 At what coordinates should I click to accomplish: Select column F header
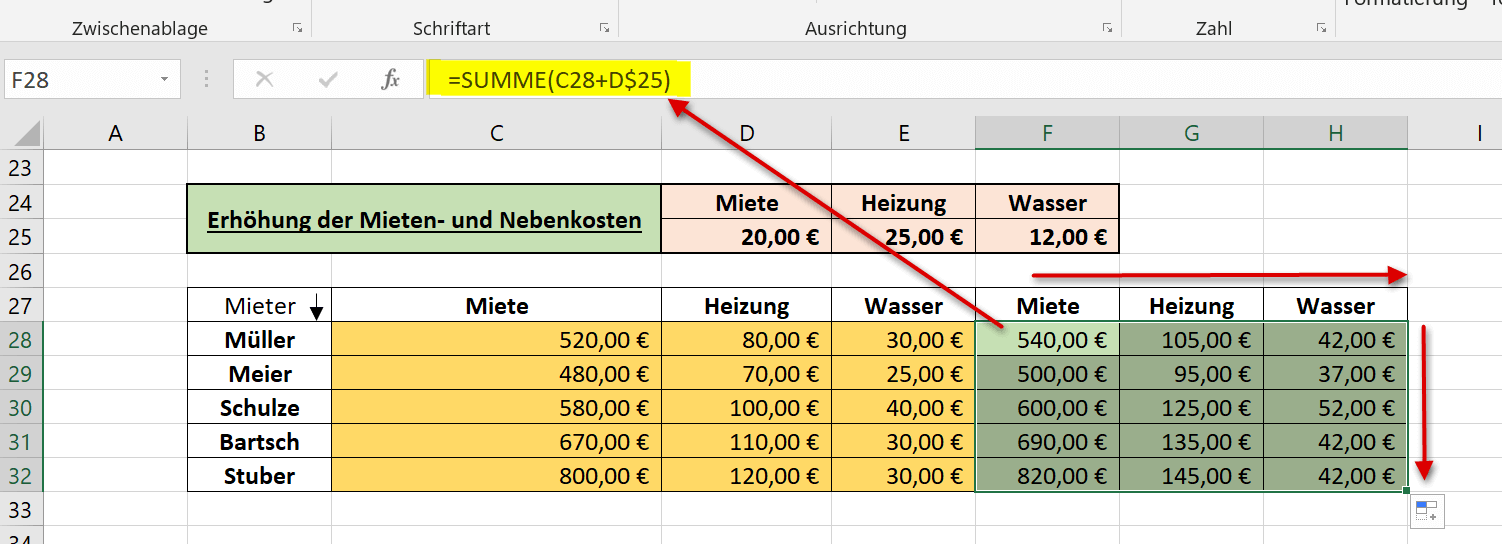coord(1047,133)
